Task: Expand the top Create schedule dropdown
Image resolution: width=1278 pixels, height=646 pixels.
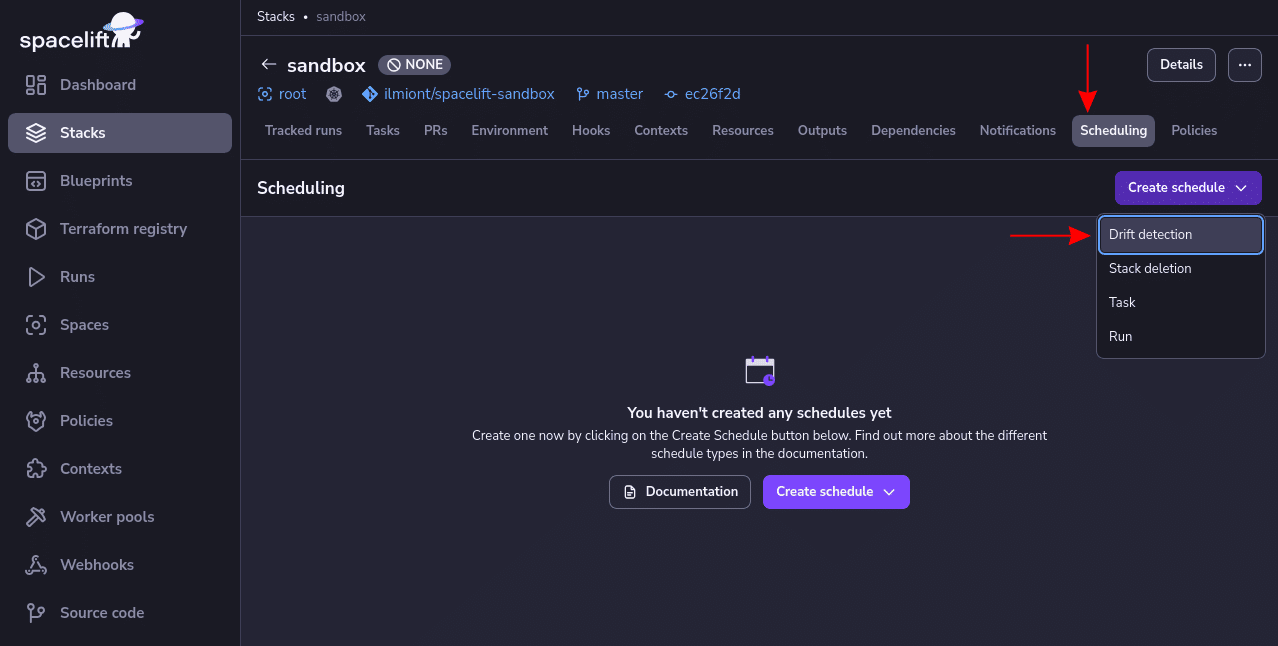Action: pyautogui.click(x=1188, y=187)
